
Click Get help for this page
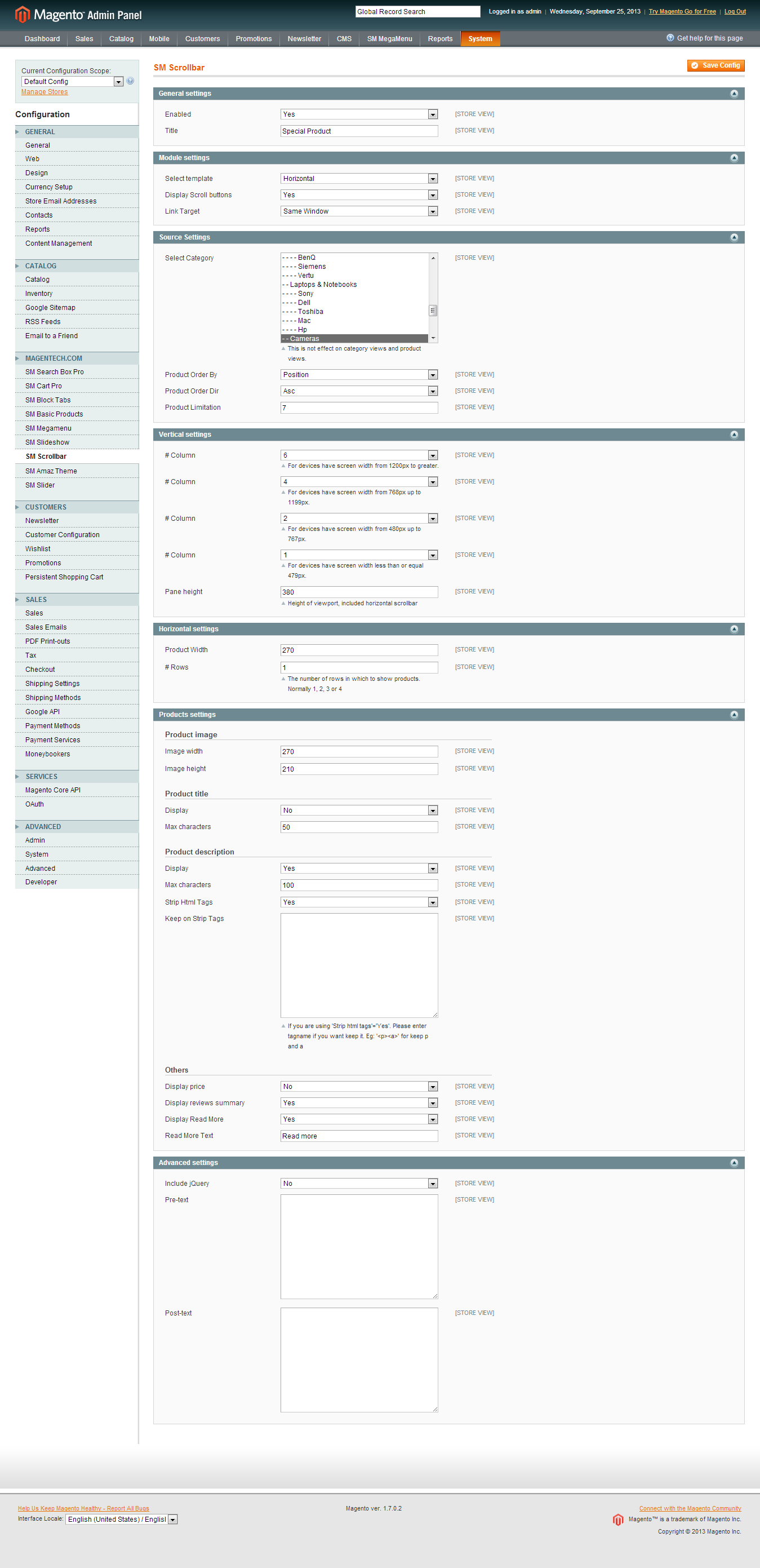709,38
